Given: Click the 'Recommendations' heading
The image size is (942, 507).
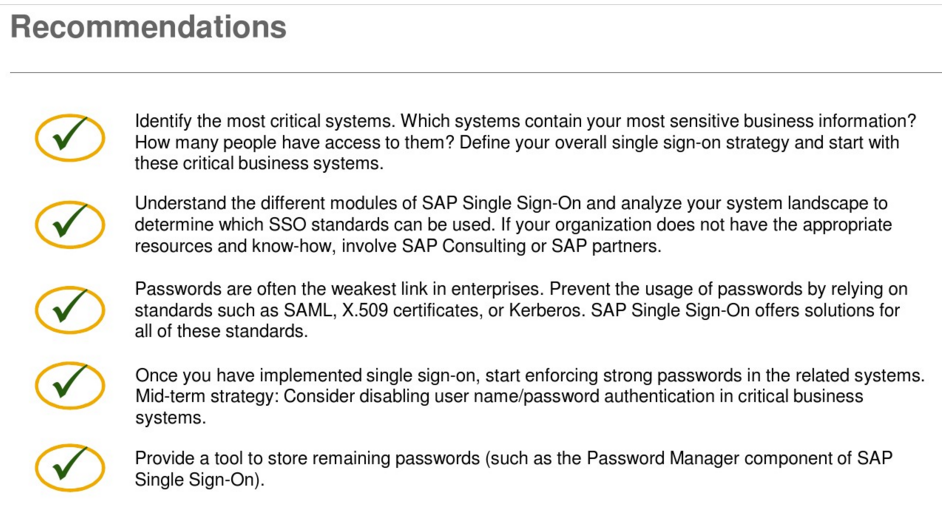Looking at the screenshot, I should coord(148,27).
